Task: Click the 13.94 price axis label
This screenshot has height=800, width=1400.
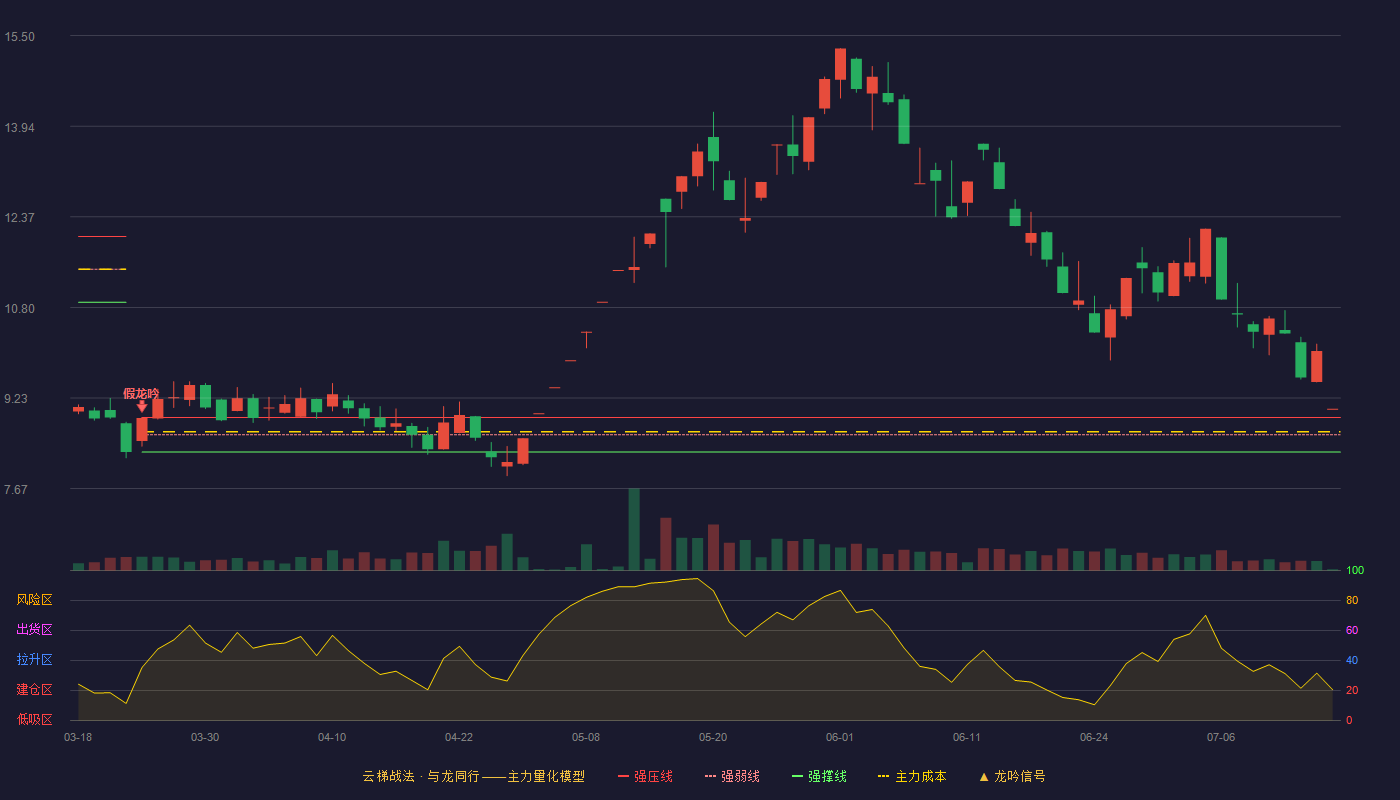Action: (x=20, y=128)
